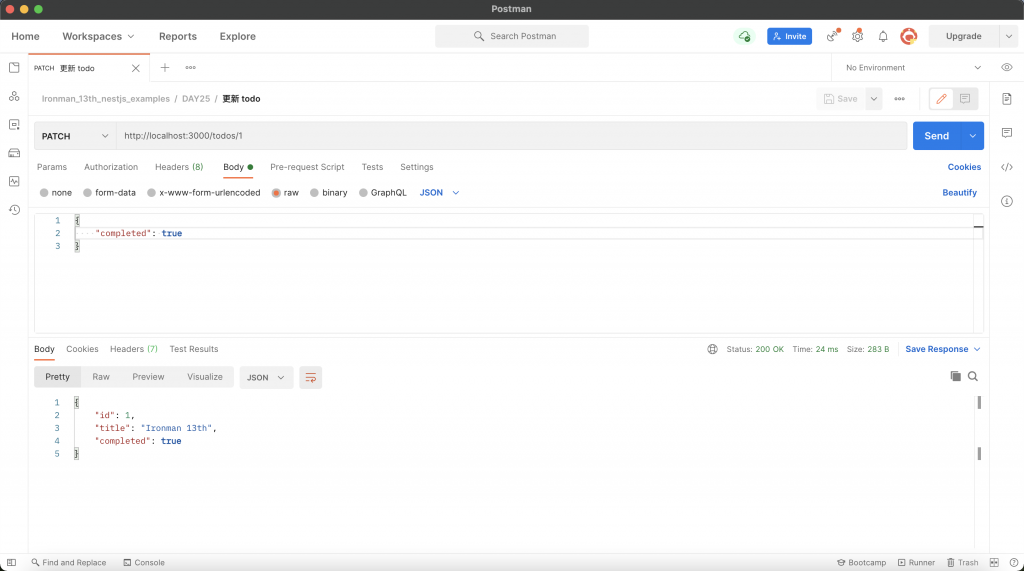The width and height of the screenshot is (1024, 571).
Task: Open the request info panel icon
Action: [x=1006, y=201]
